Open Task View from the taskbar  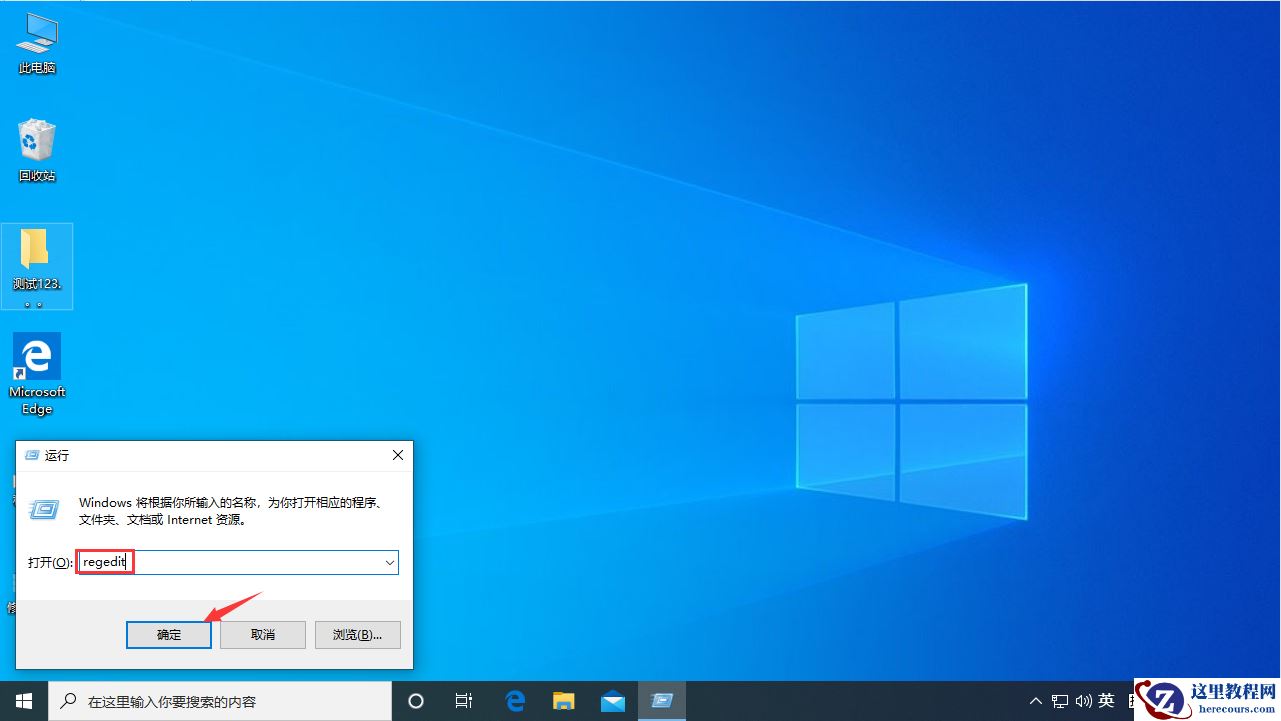(x=464, y=700)
